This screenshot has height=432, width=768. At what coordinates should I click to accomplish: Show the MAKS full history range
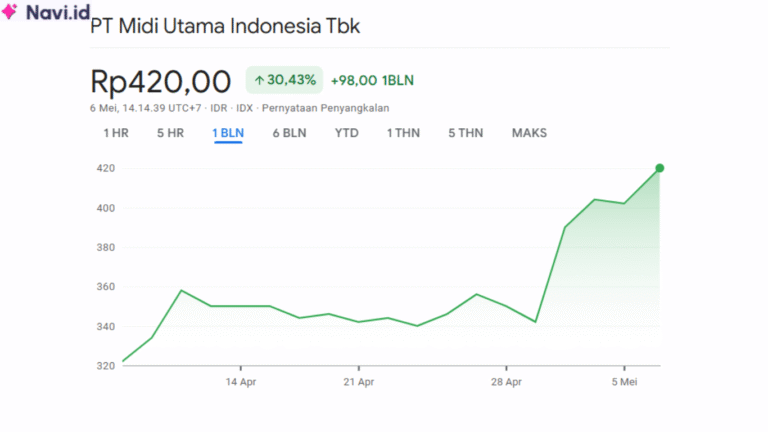[529, 133]
